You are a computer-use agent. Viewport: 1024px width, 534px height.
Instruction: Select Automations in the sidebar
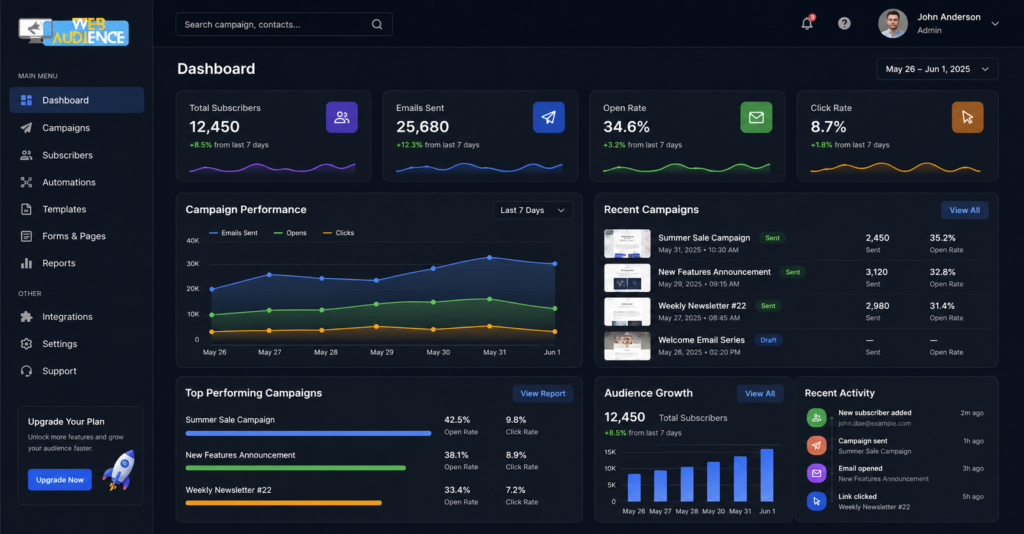76,182
